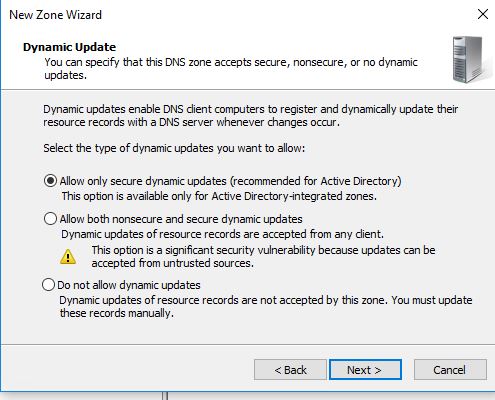
Task: Click the 'Do not allow dynamic updates' label text
Action: (129, 285)
